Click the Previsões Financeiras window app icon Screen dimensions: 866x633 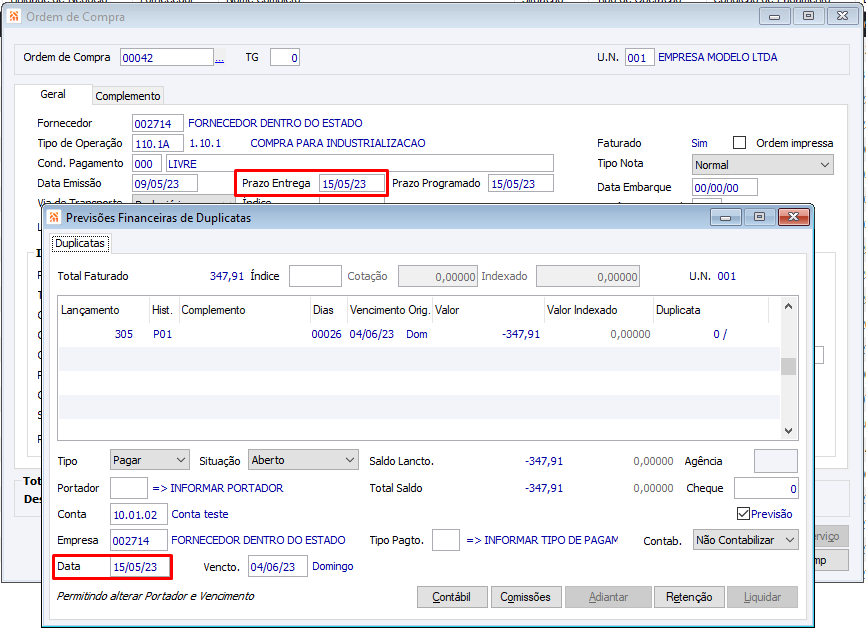point(54,218)
